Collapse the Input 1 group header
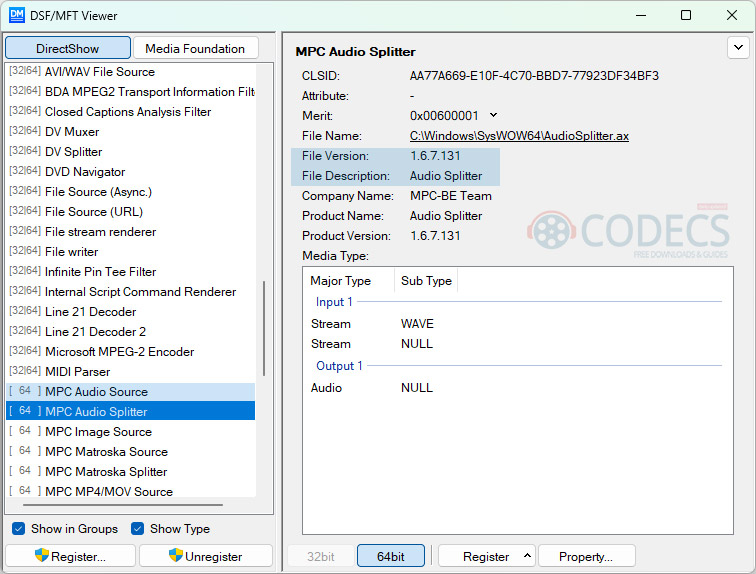 (334, 302)
